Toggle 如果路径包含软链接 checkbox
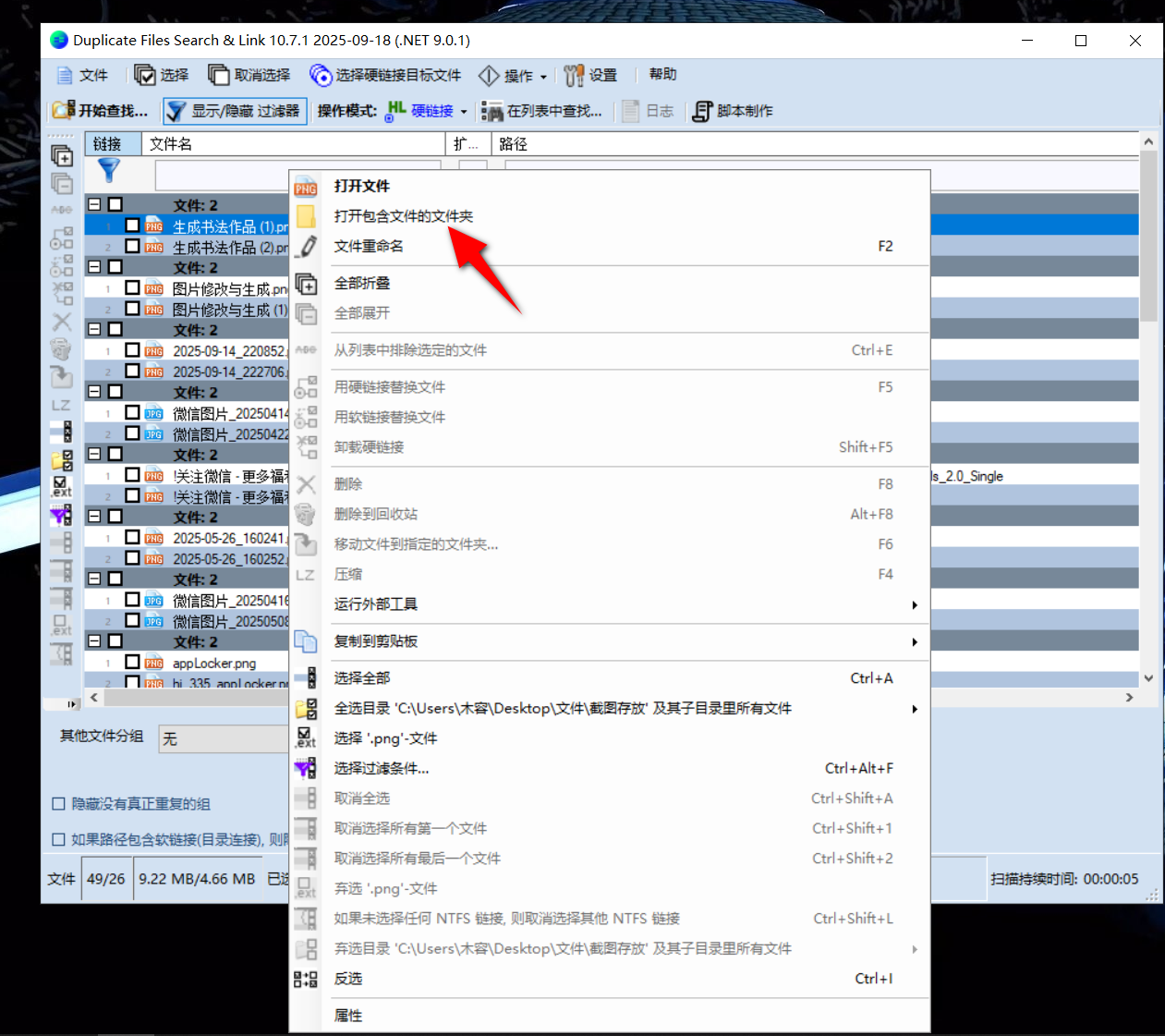This screenshot has width=1165, height=1036. pos(58,839)
